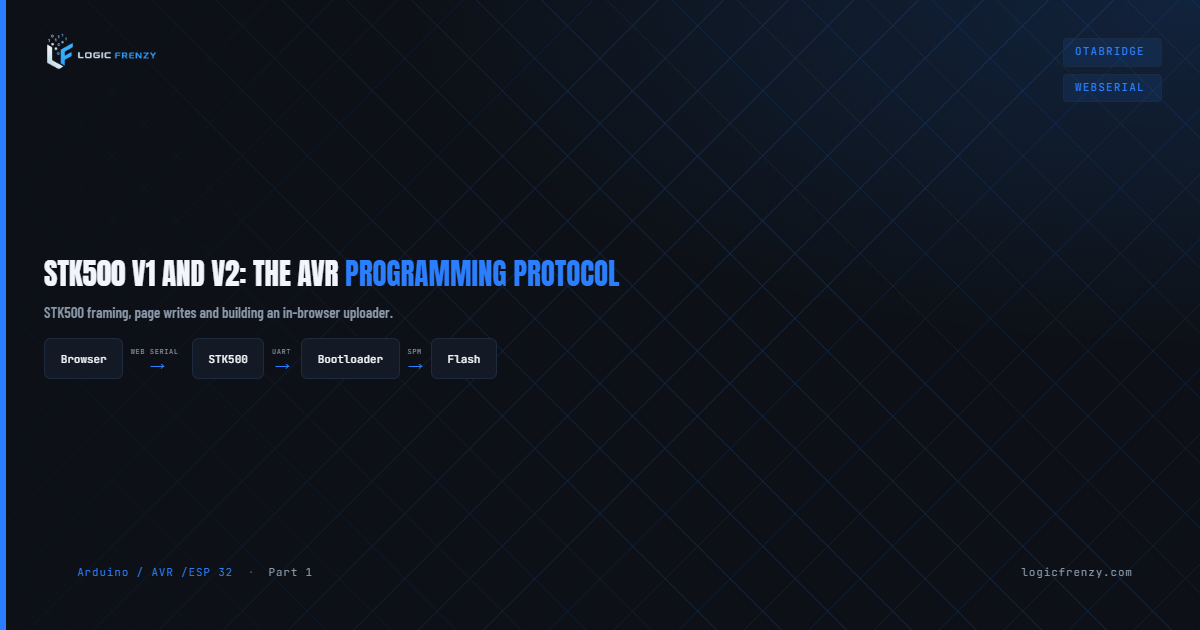Select the WEBSERIAL tag
This screenshot has width=1200, height=630.
coord(1112,88)
